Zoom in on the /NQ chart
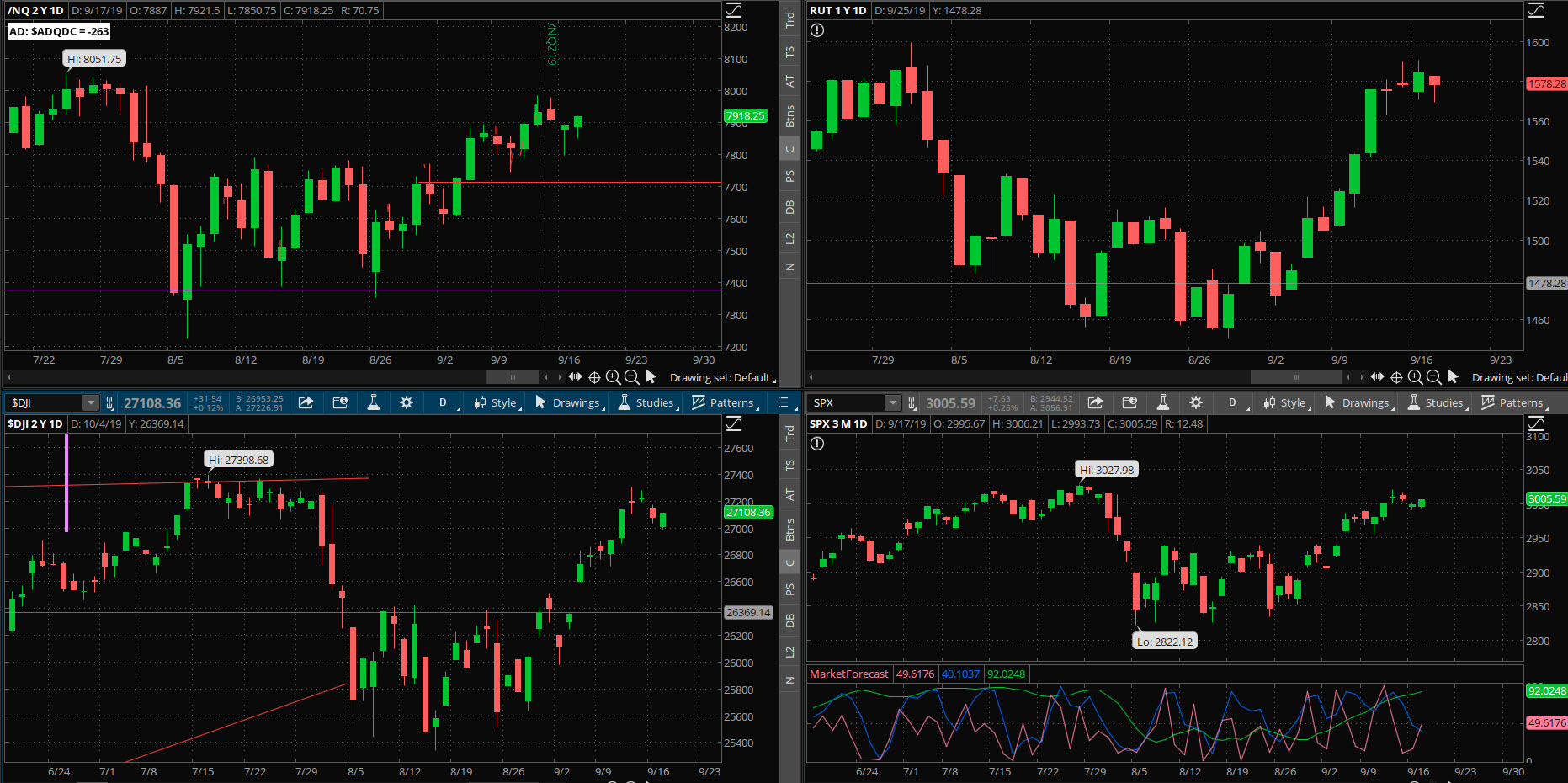Image resolution: width=1568 pixels, height=783 pixels. (x=613, y=377)
